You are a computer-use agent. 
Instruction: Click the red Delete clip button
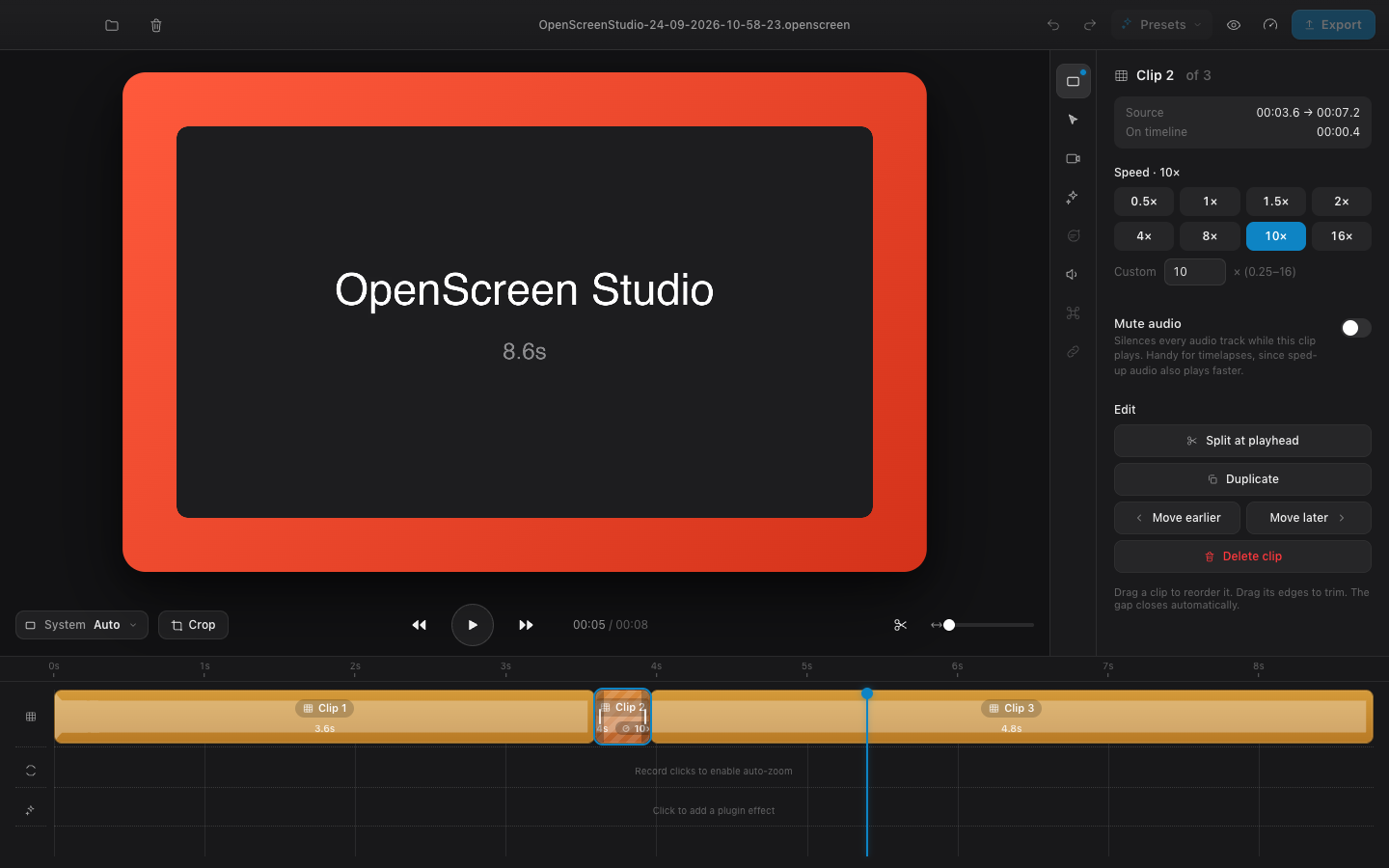click(x=1242, y=556)
